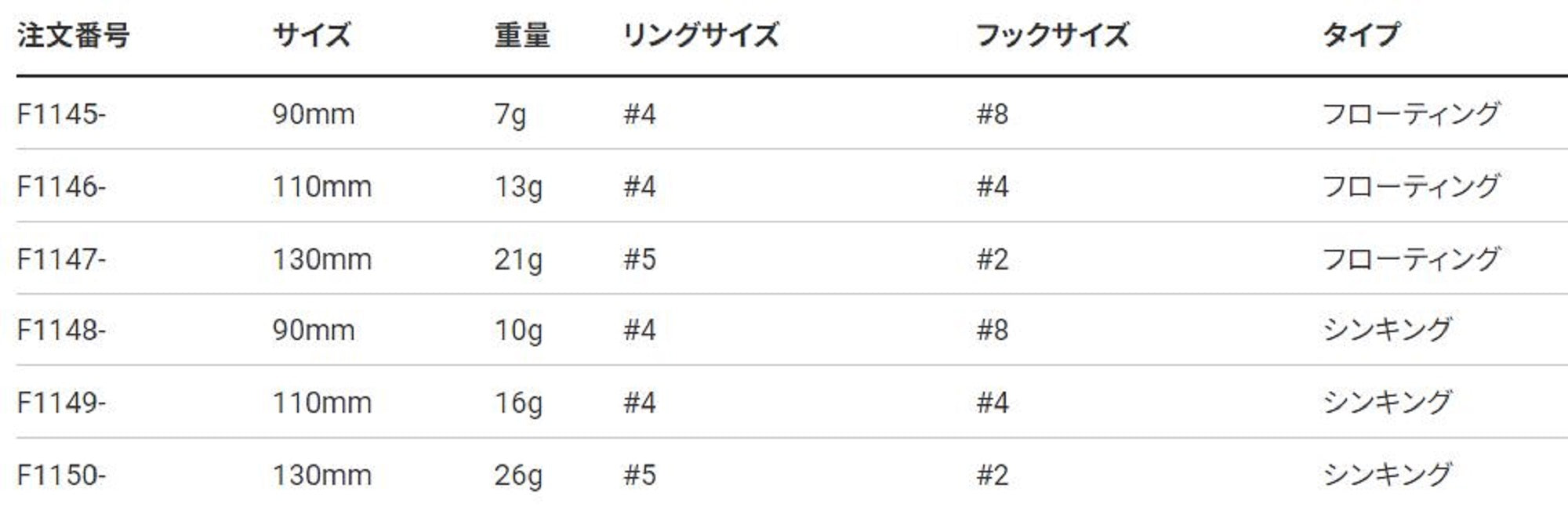
Task: Click the 7g weight cell
Action: pyautogui.click(x=510, y=114)
